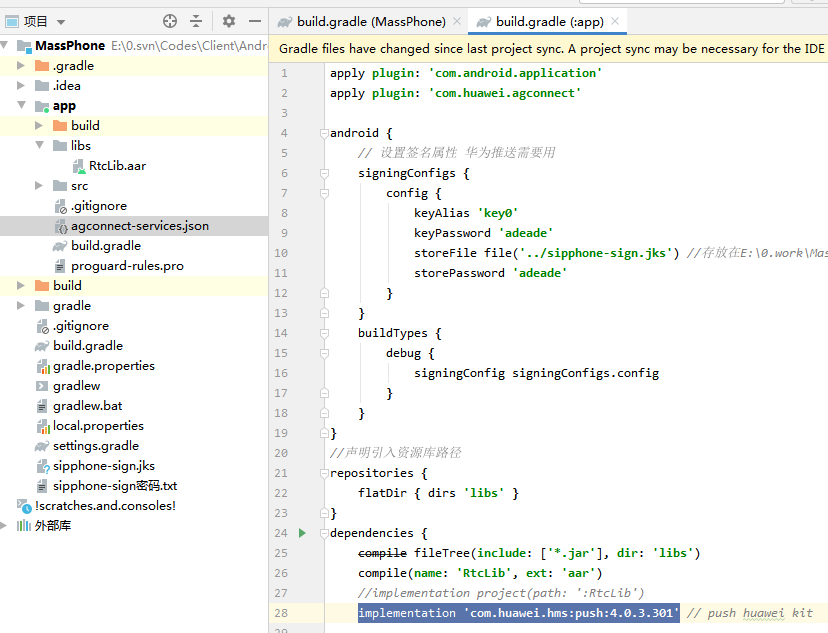This screenshot has height=633, width=828.
Task: Fold the dependencies block at line 24
Action: (324, 533)
